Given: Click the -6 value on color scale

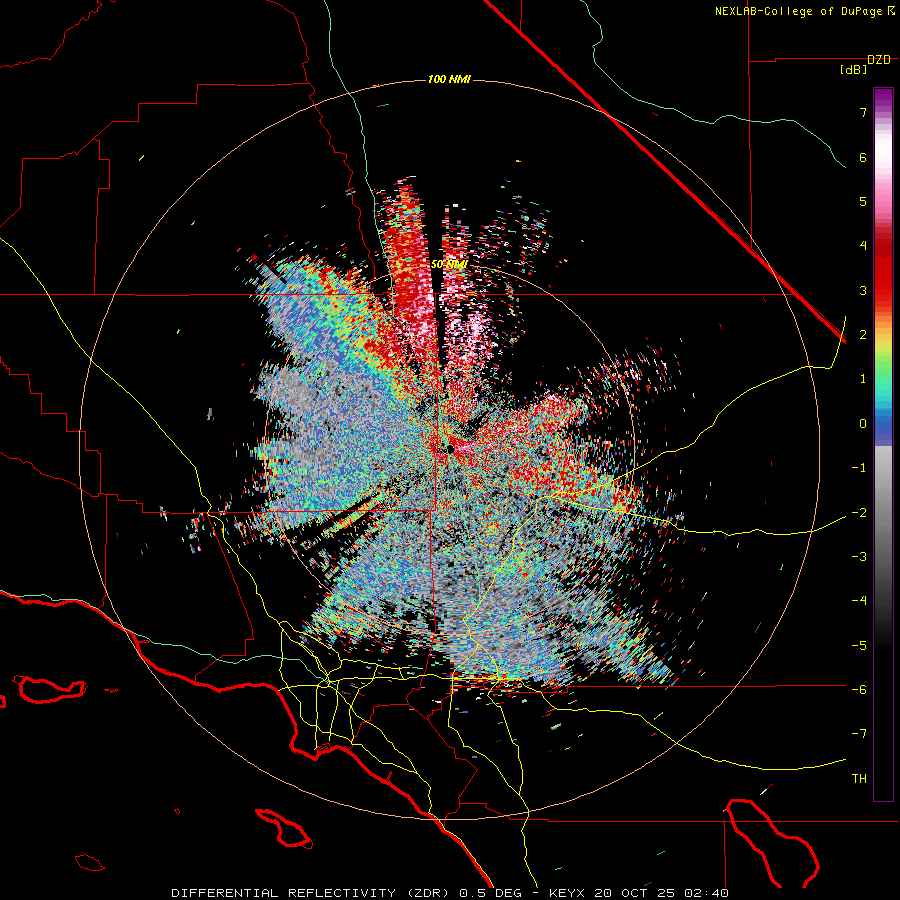Looking at the screenshot, I should click(859, 690).
